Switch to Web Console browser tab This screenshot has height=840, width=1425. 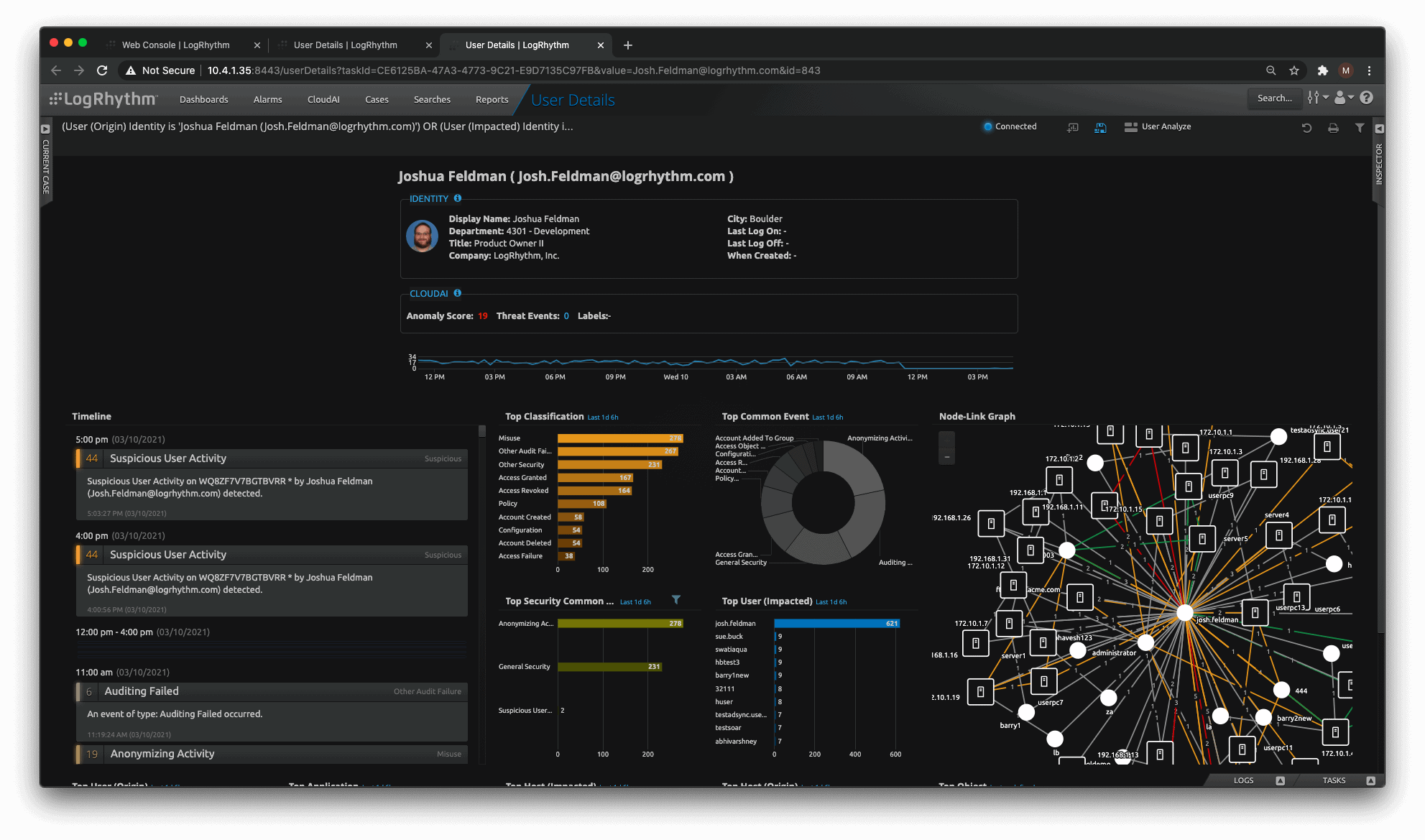click(x=176, y=45)
